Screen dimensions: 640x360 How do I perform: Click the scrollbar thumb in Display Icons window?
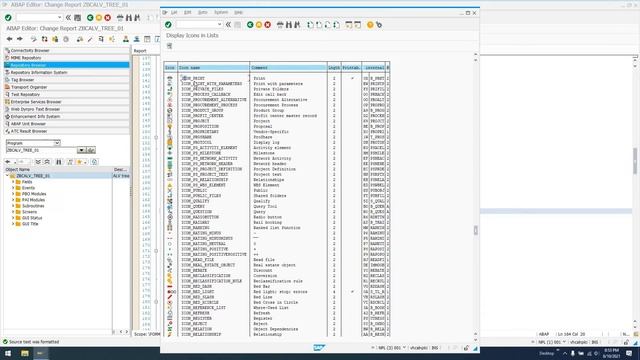(x=476, y=231)
